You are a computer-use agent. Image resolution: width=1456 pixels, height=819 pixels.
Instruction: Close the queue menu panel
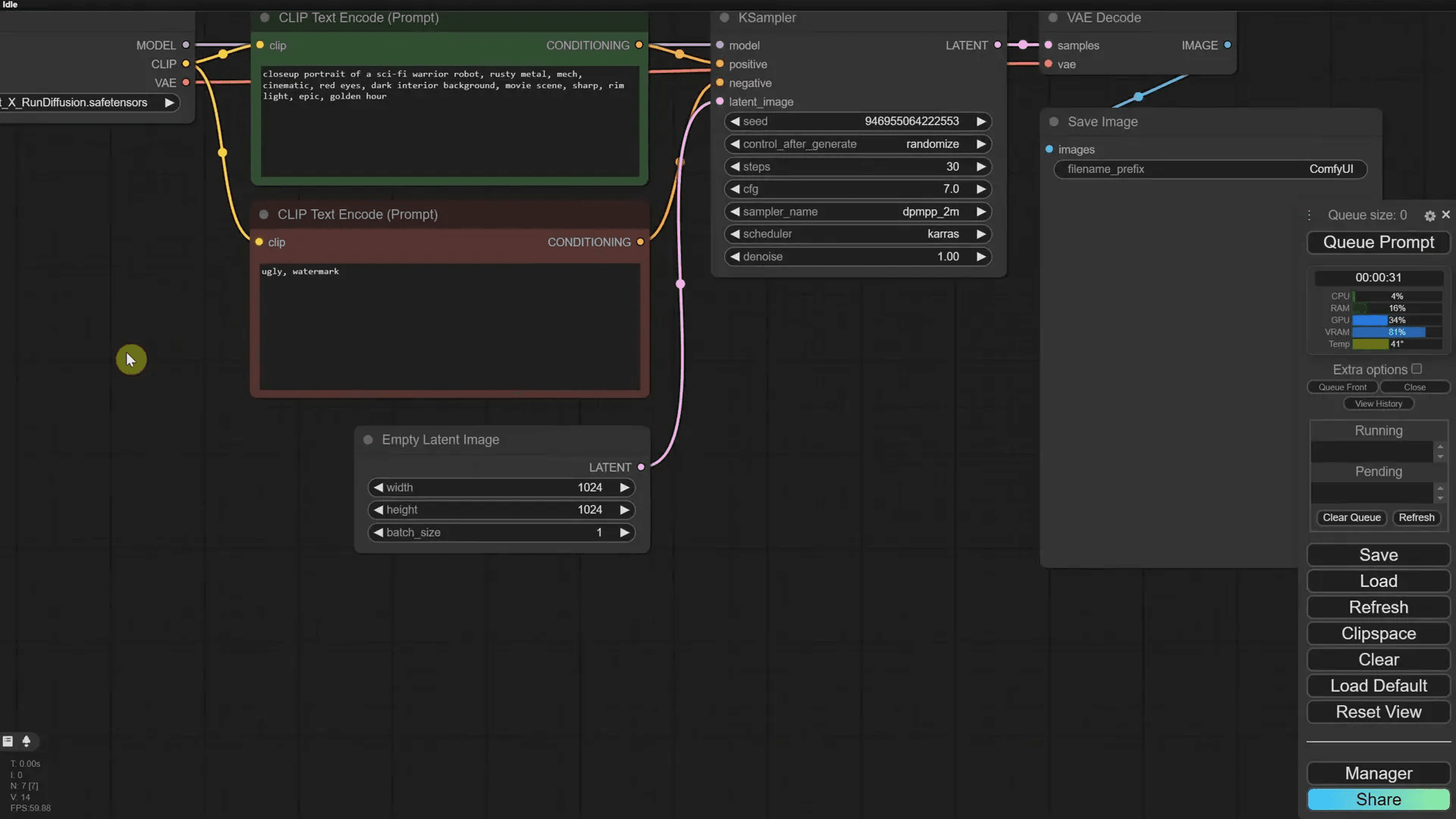[x=1445, y=215]
